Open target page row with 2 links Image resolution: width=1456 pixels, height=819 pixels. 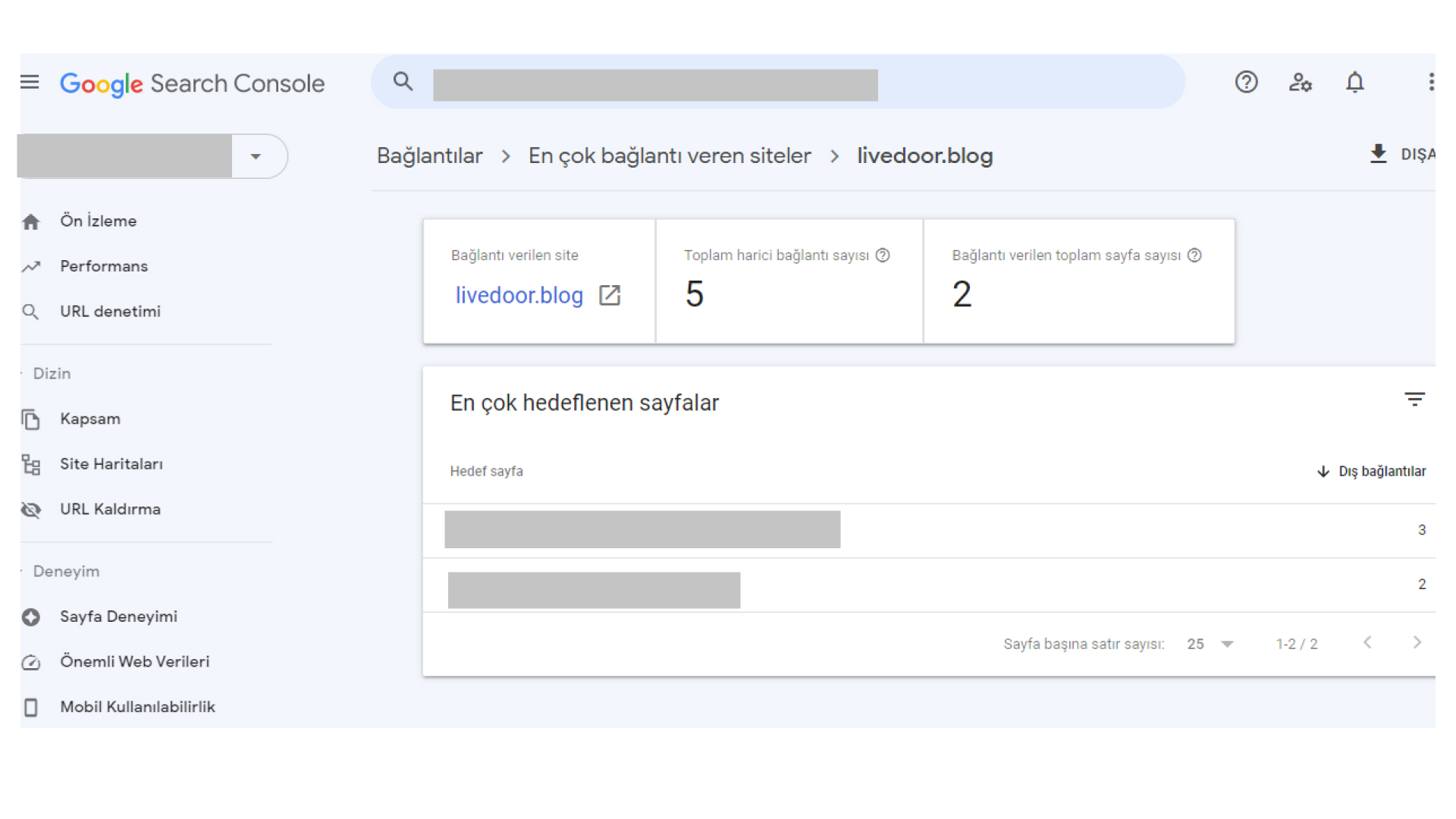coord(929,585)
